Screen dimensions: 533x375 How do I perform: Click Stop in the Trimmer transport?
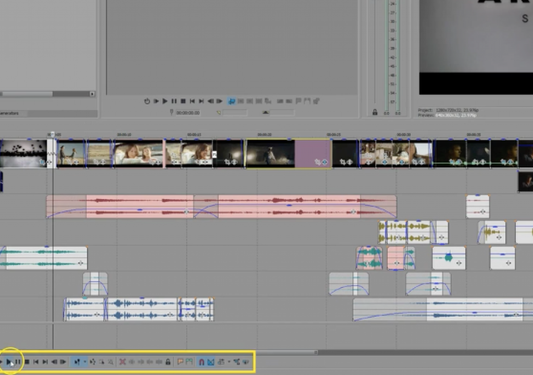tap(183, 101)
